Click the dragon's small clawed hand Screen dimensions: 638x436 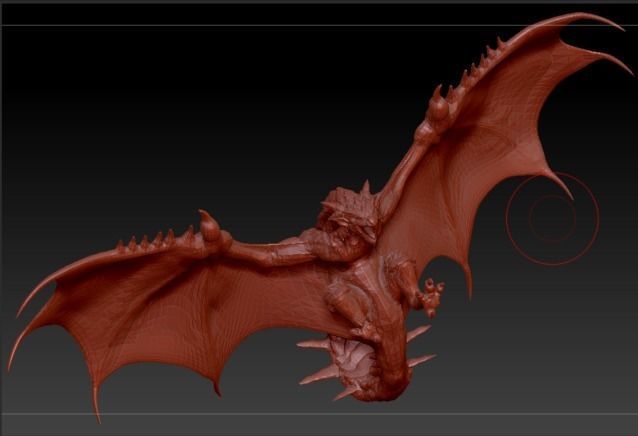click(x=431, y=297)
